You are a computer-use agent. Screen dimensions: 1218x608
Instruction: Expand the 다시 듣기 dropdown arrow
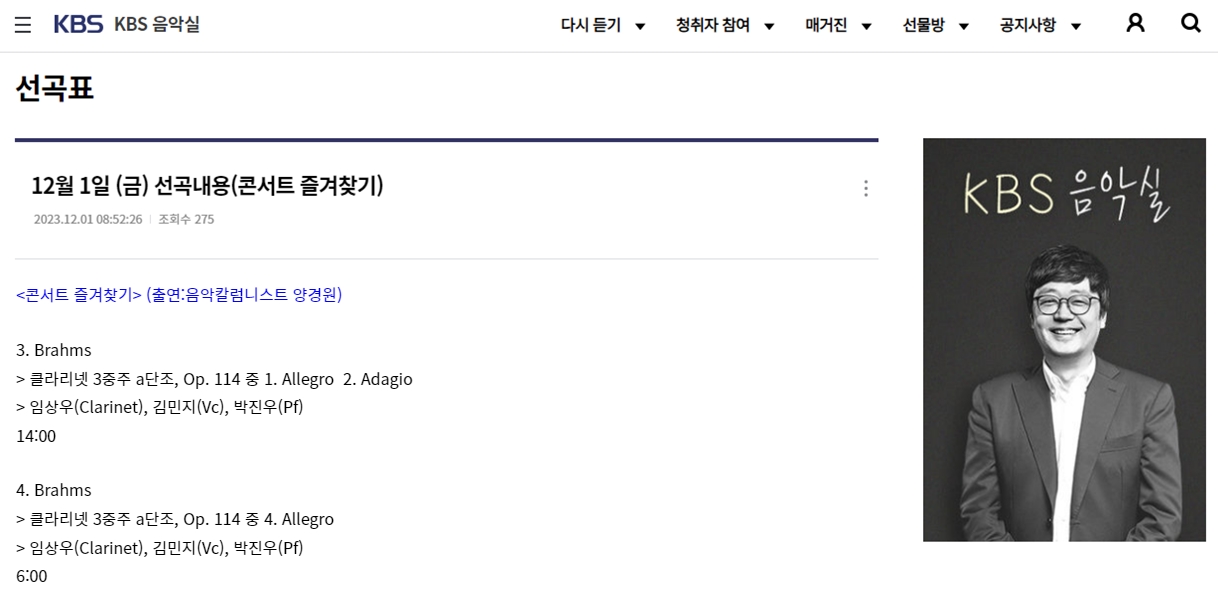(x=640, y=26)
